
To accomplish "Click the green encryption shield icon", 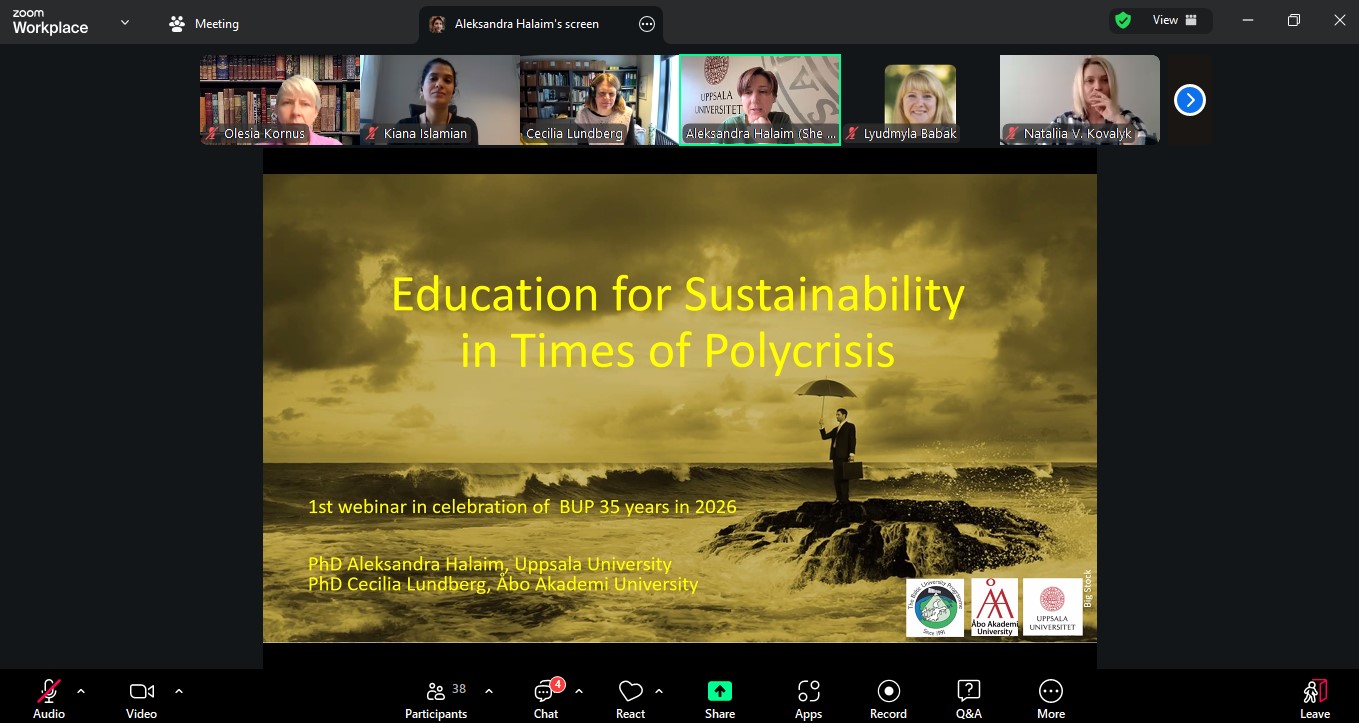I will click(1123, 20).
